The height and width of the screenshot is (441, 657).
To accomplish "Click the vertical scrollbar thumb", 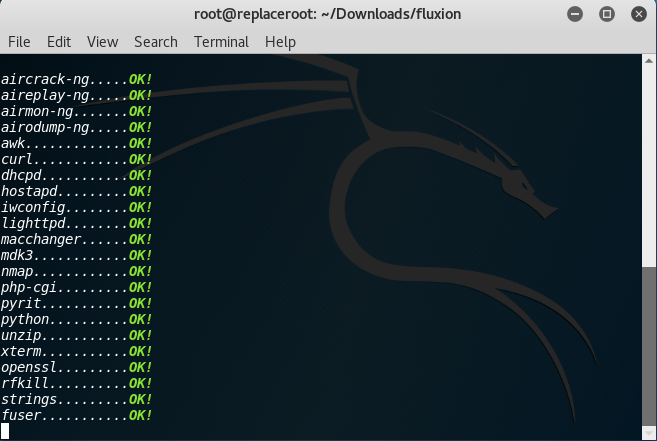I will [649, 346].
